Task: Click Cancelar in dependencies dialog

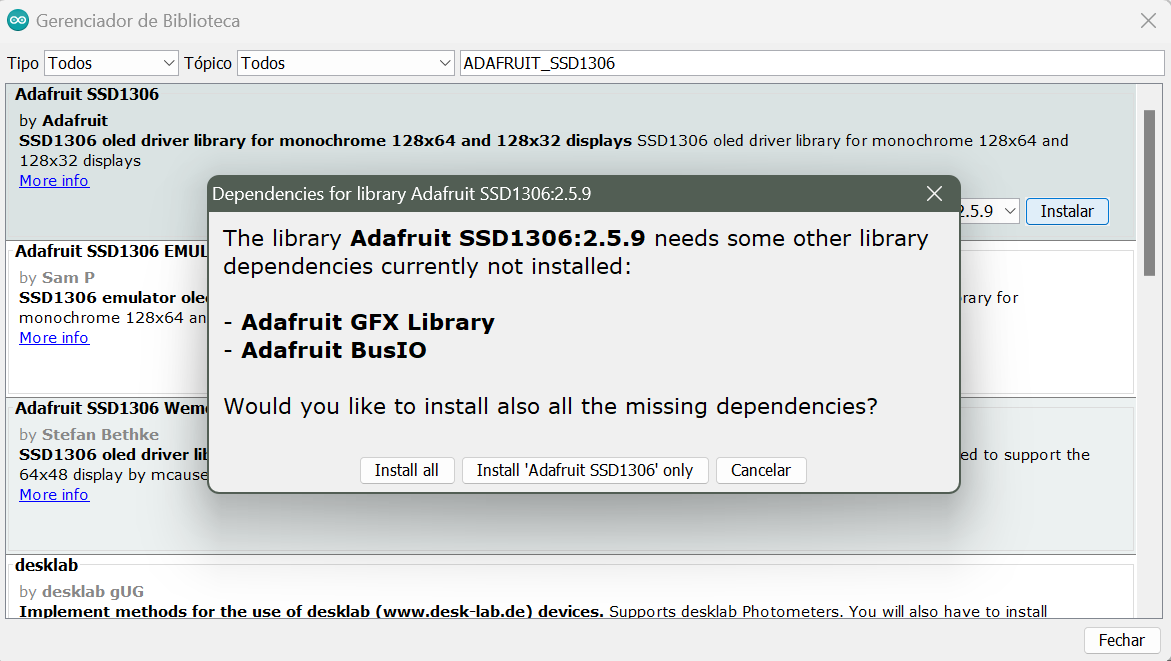Action: tap(761, 471)
